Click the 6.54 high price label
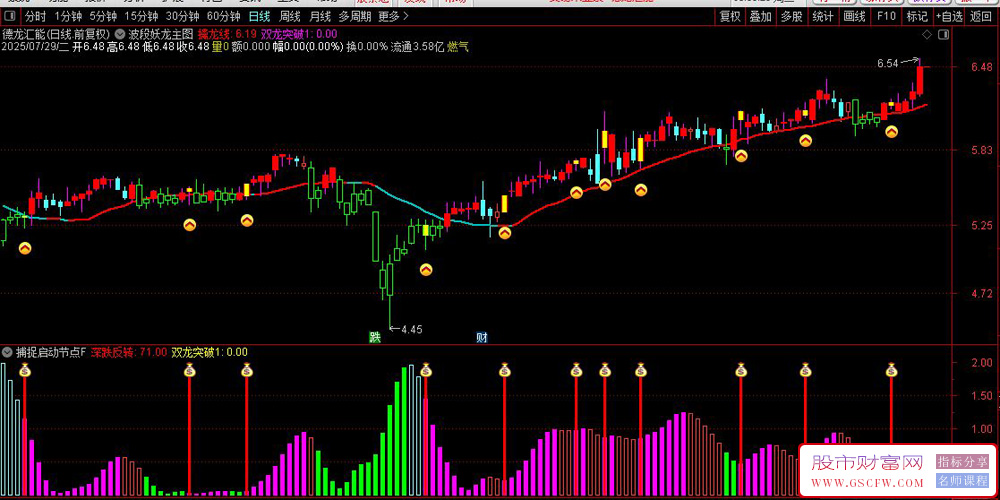 point(887,63)
